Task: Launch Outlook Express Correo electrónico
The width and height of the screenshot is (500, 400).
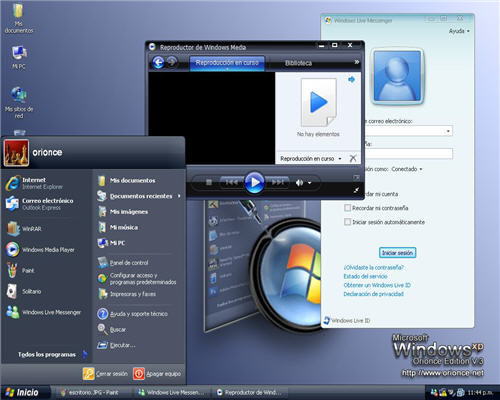Action: click(x=39, y=204)
